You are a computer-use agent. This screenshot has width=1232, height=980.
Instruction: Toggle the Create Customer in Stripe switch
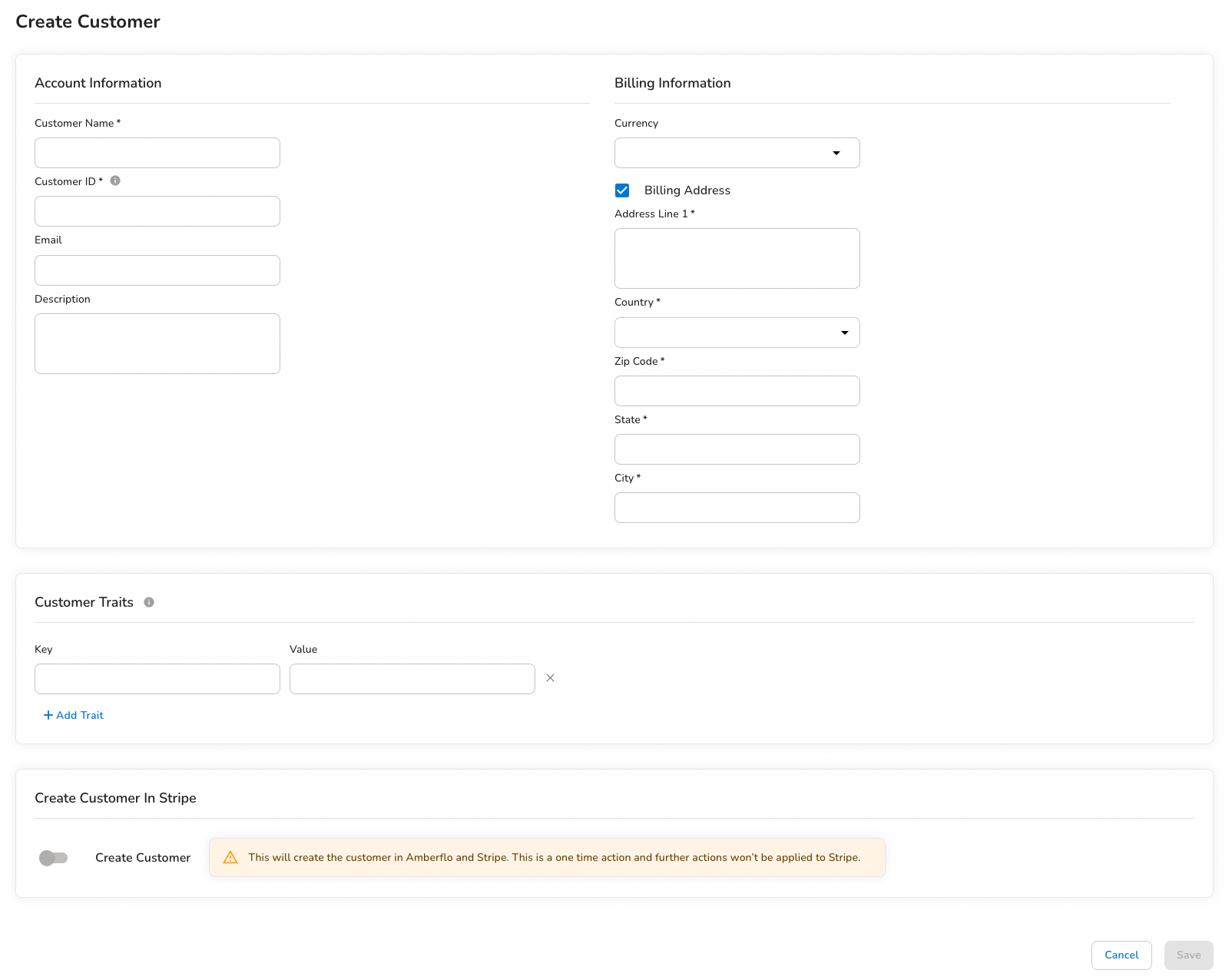54,858
